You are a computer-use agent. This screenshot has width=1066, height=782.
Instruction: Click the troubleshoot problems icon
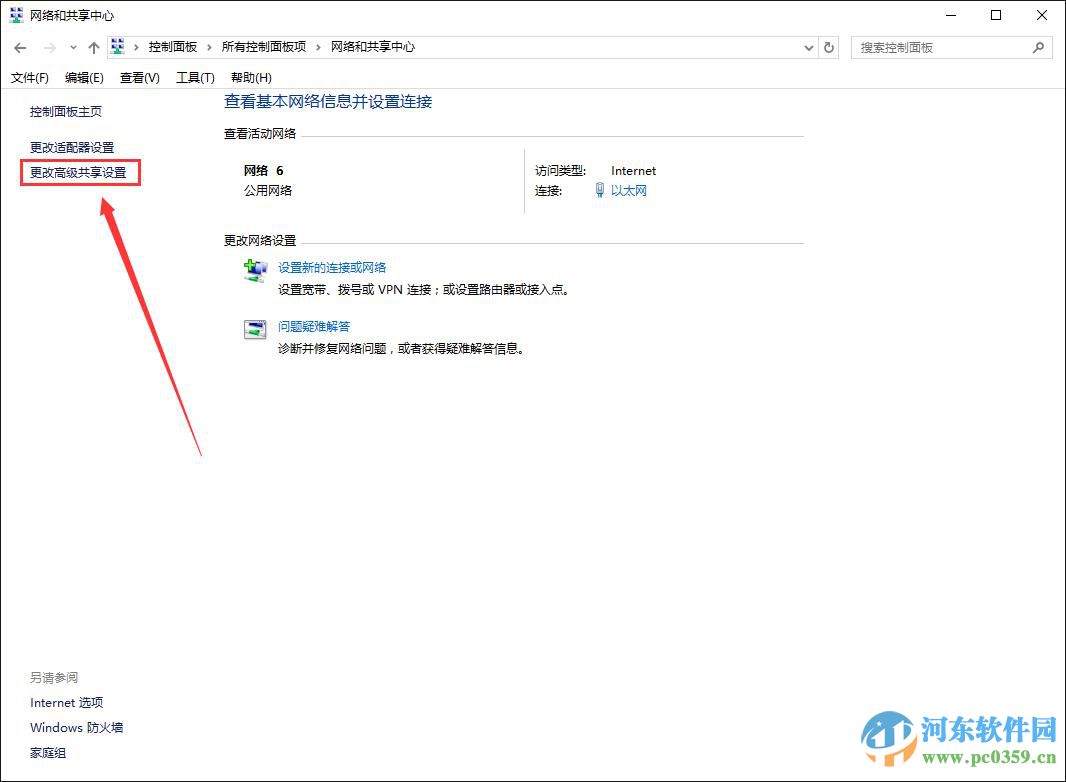[x=255, y=328]
